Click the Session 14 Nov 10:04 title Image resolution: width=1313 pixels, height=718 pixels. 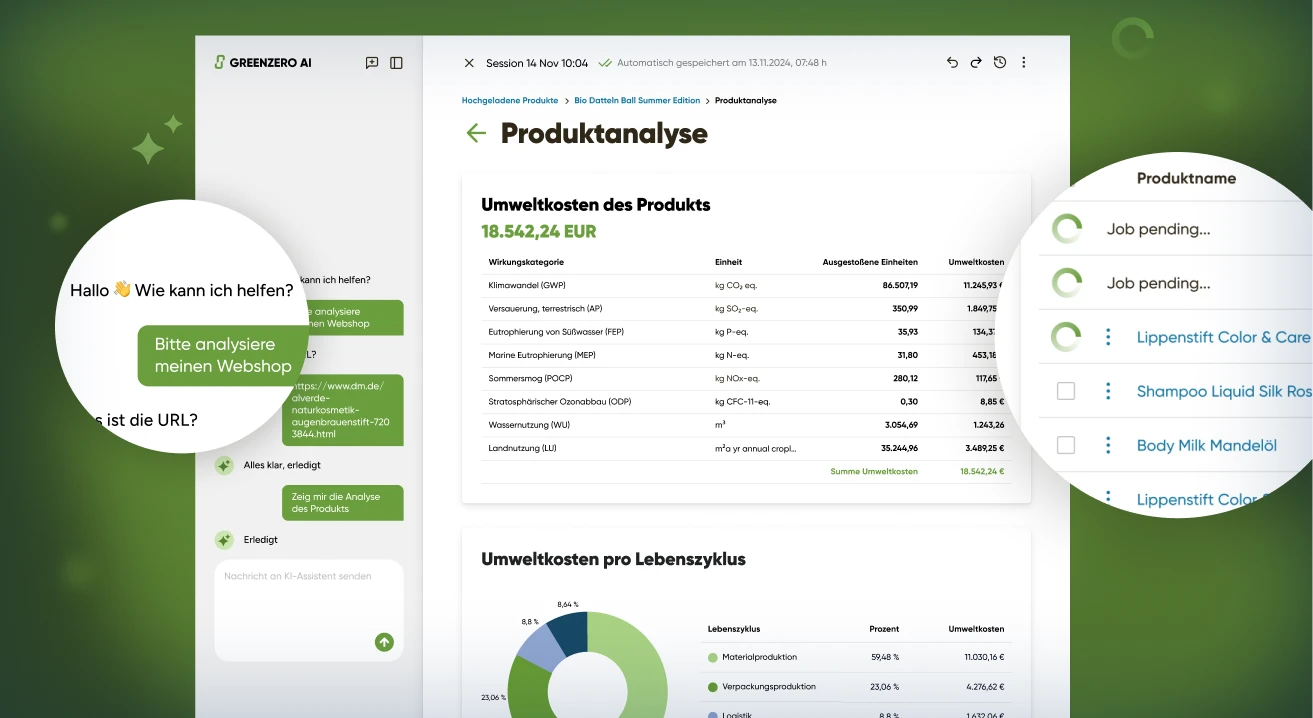(x=537, y=63)
